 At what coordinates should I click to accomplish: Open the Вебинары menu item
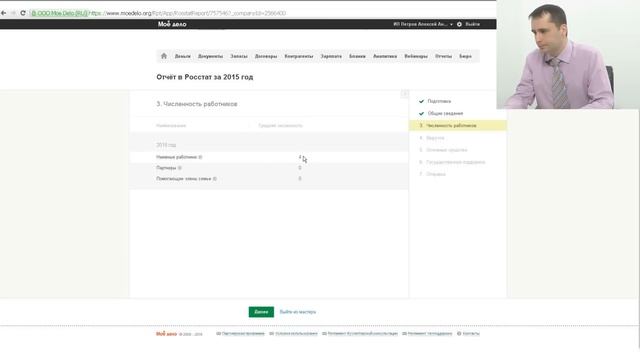[416, 56]
